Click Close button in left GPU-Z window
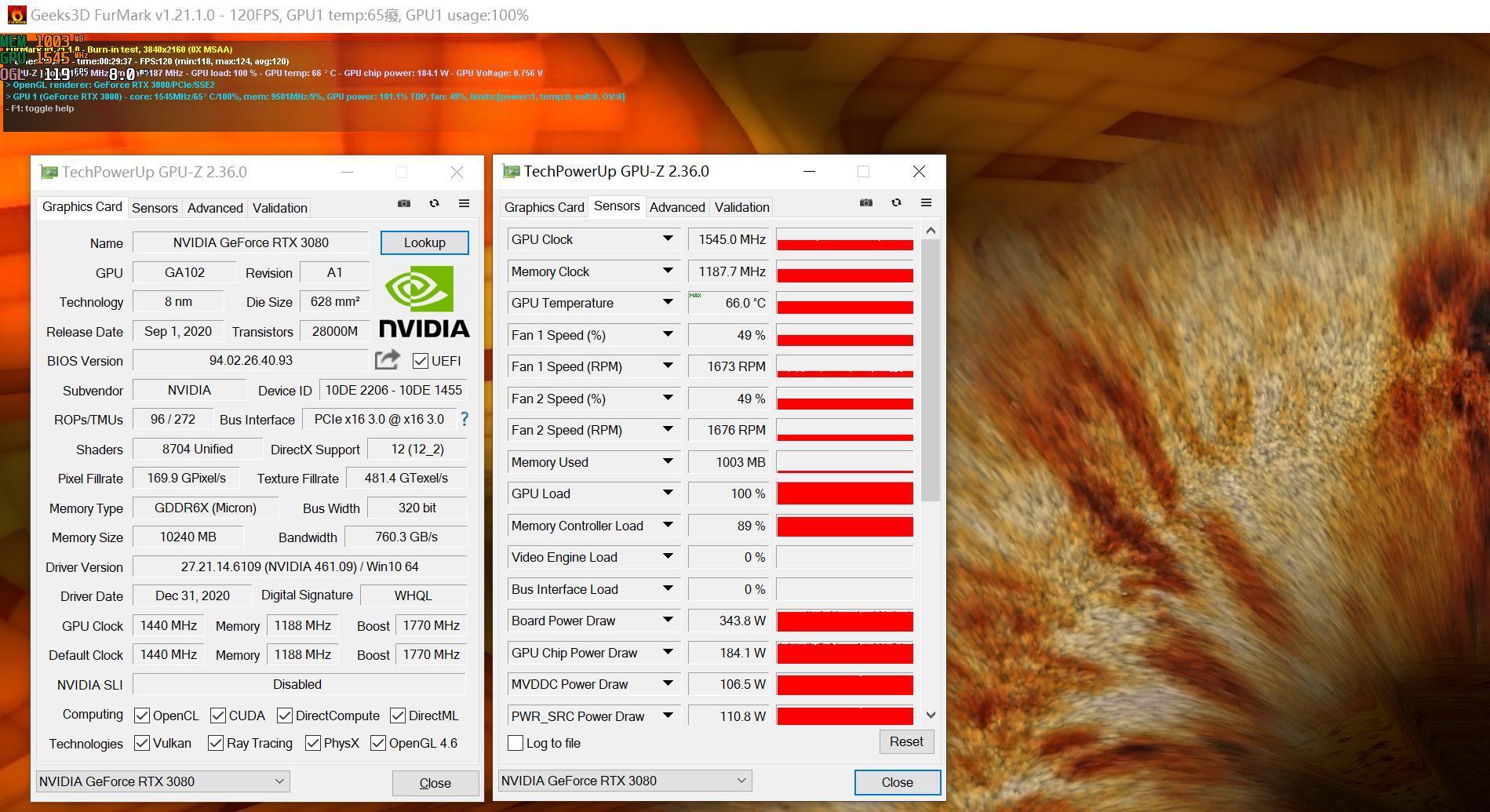 [435, 783]
